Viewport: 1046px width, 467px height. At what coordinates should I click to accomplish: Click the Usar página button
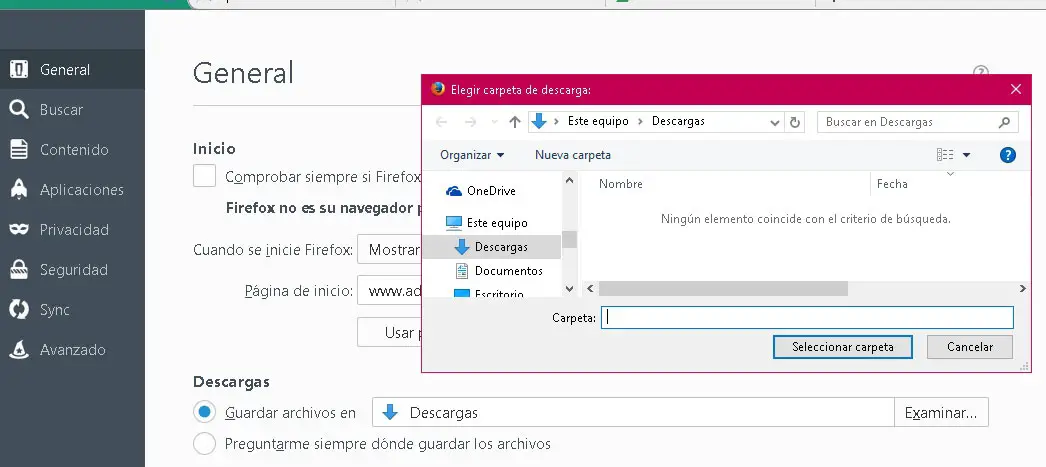[390, 332]
